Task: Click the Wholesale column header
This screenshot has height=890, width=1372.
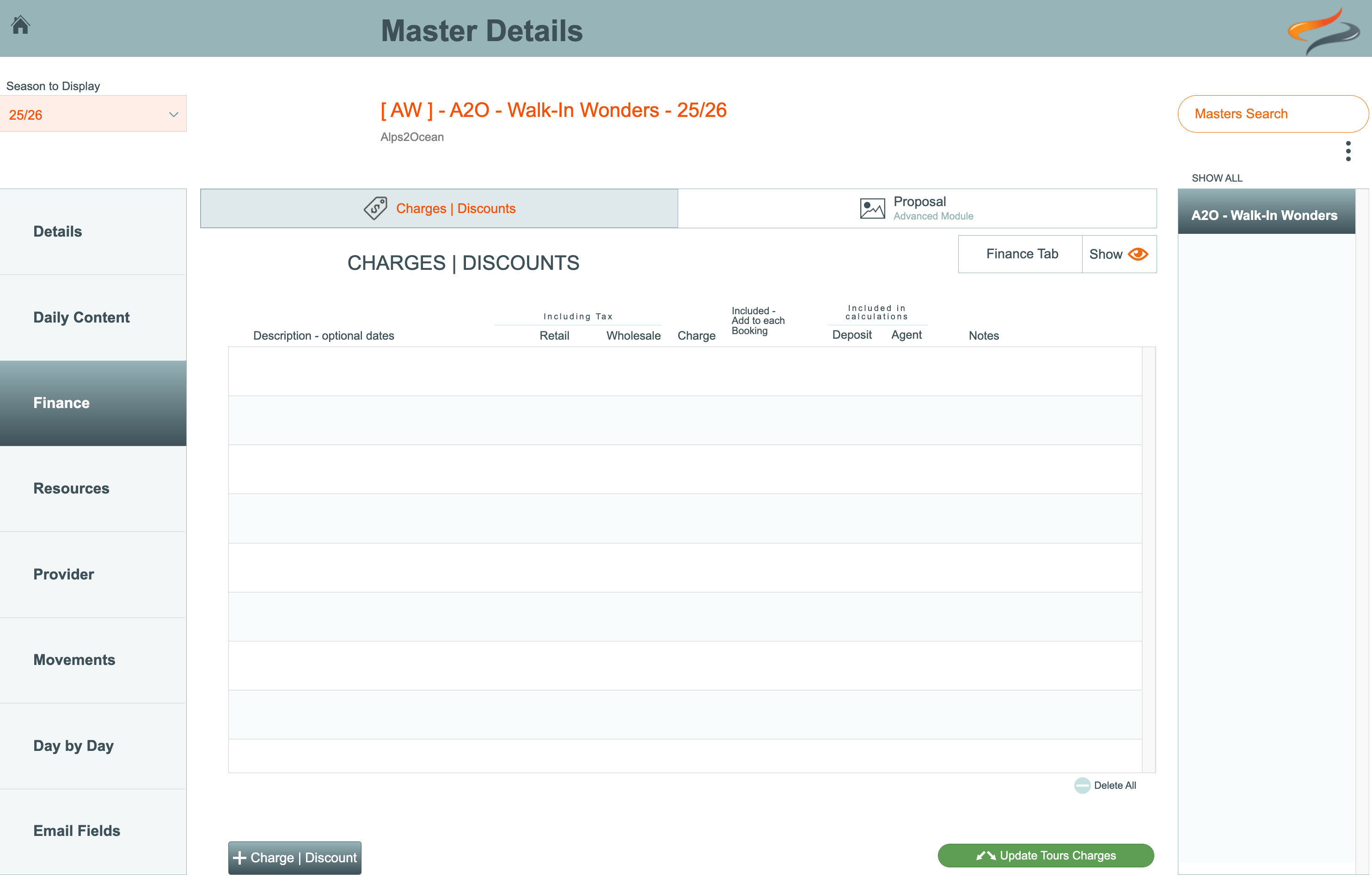Action: tap(634, 335)
